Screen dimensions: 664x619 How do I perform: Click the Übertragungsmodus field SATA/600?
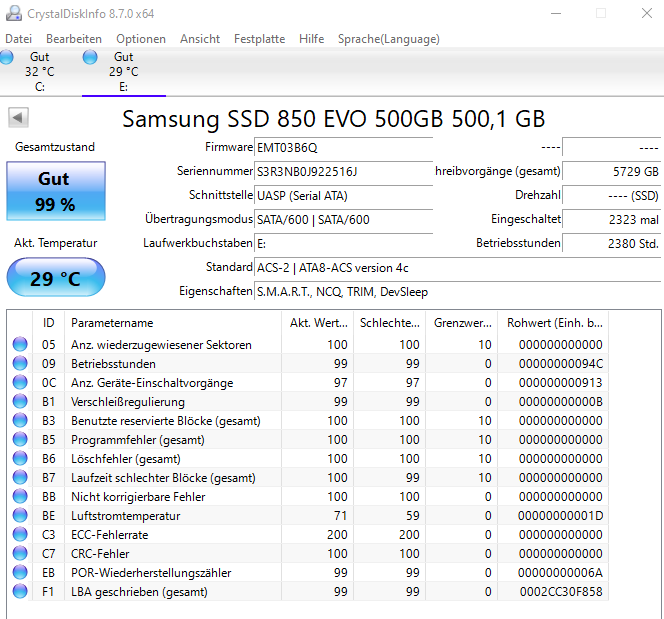343,220
